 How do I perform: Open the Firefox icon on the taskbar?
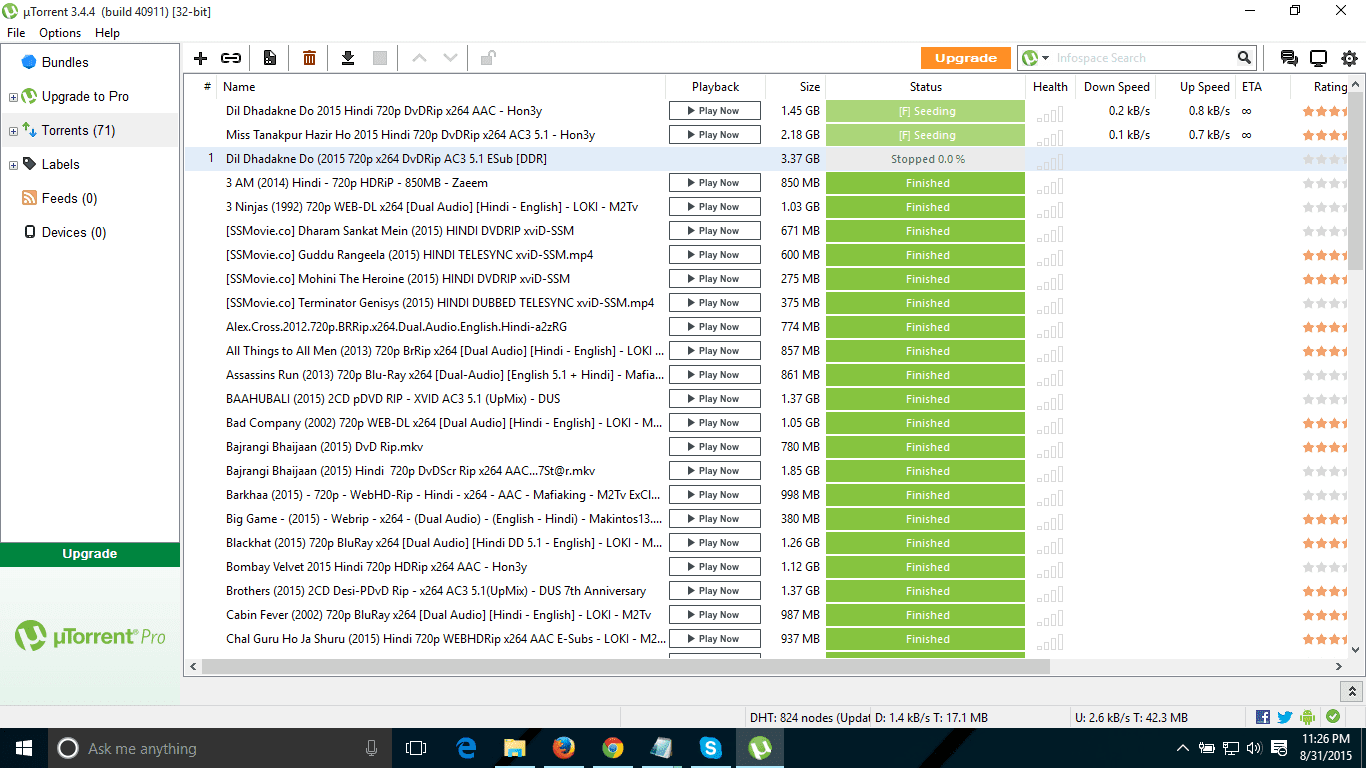coord(564,748)
